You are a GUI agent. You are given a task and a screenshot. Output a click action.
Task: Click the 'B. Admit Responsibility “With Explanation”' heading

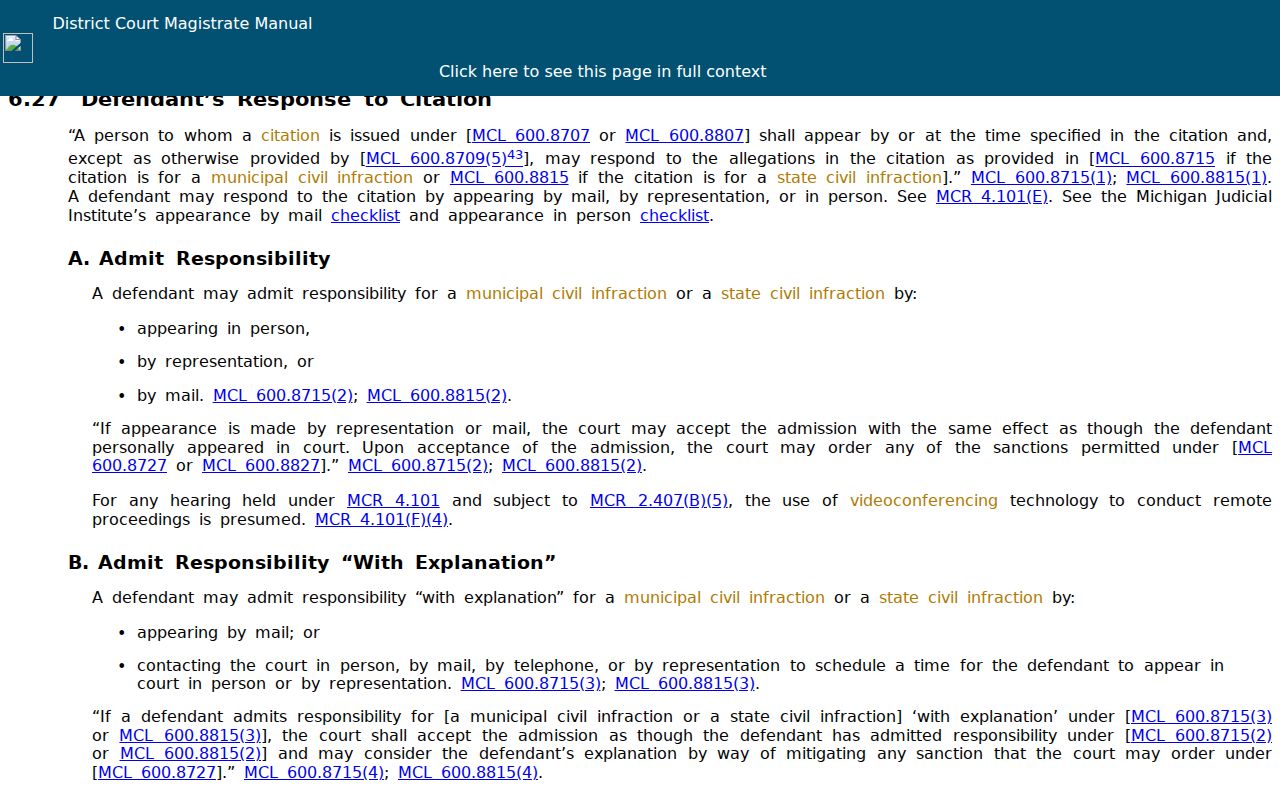tap(312, 563)
